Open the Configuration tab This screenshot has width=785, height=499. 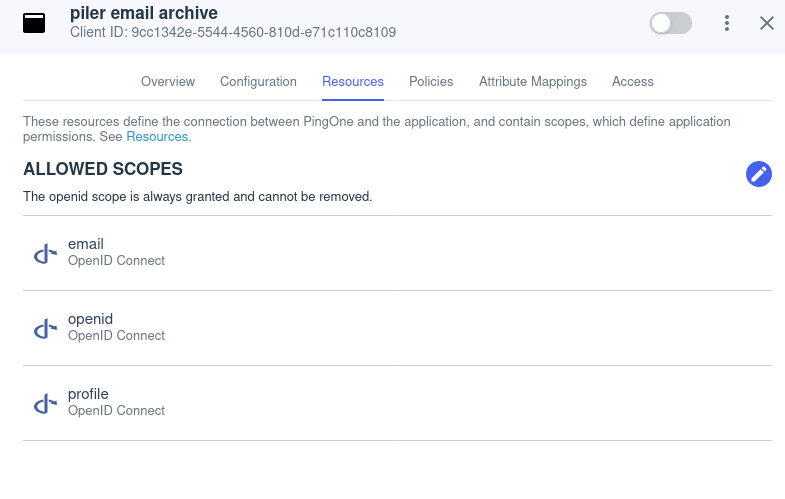(x=258, y=82)
